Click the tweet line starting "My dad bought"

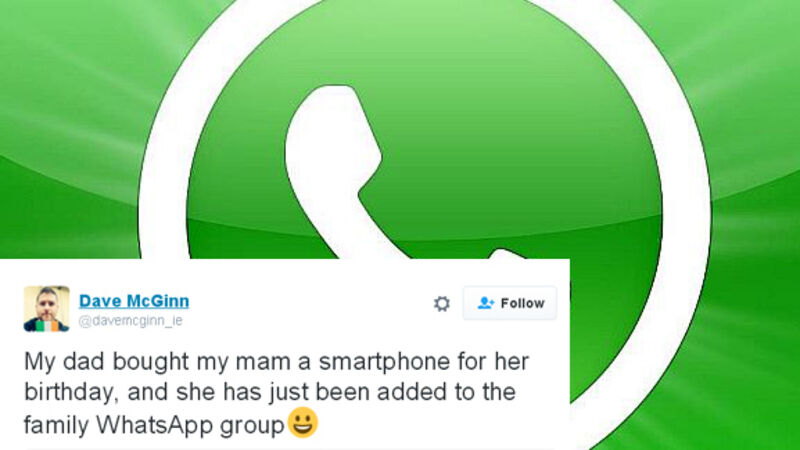(x=277, y=362)
